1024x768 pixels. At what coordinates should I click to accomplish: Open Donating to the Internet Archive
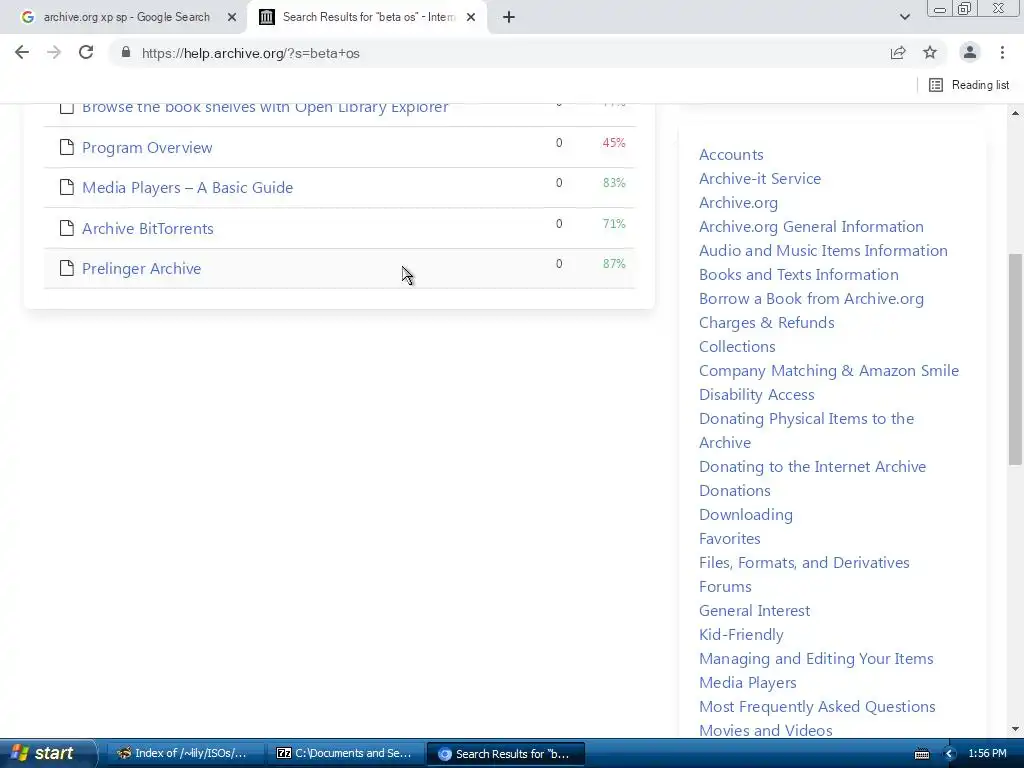click(x=812, y=466)
